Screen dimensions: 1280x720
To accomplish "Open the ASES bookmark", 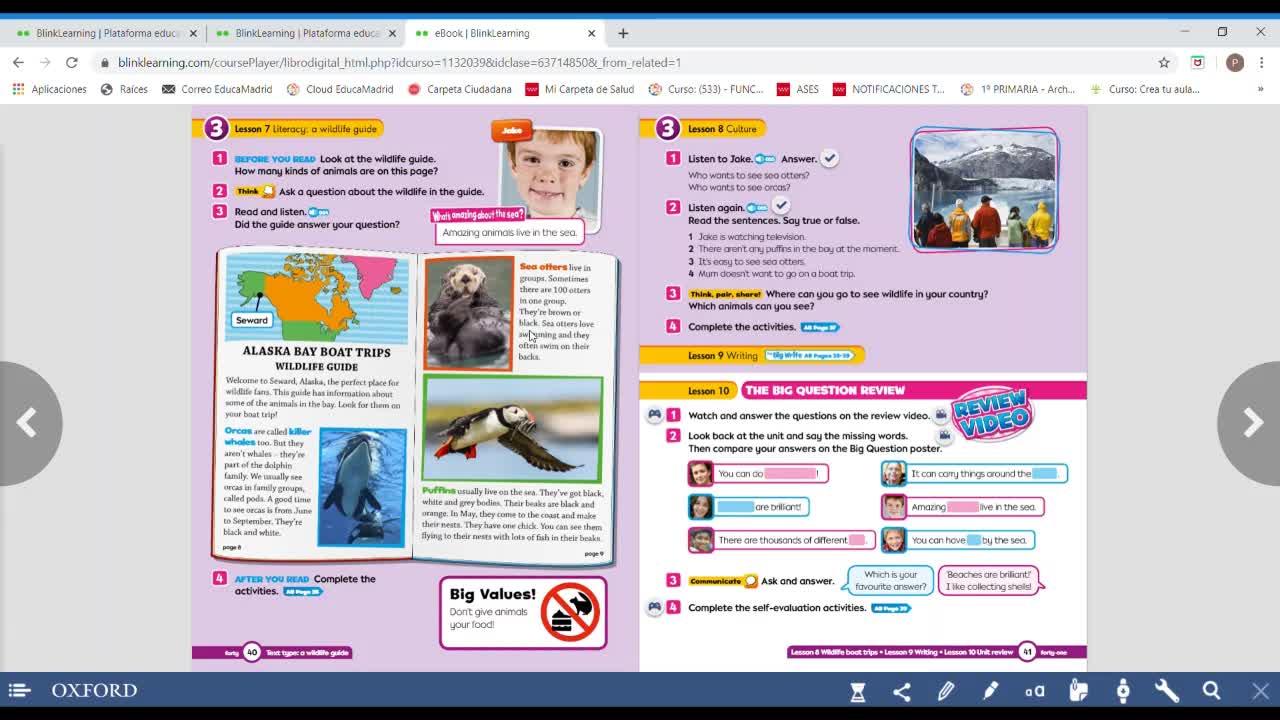I will pyautogui.click(x=798, y=89).
